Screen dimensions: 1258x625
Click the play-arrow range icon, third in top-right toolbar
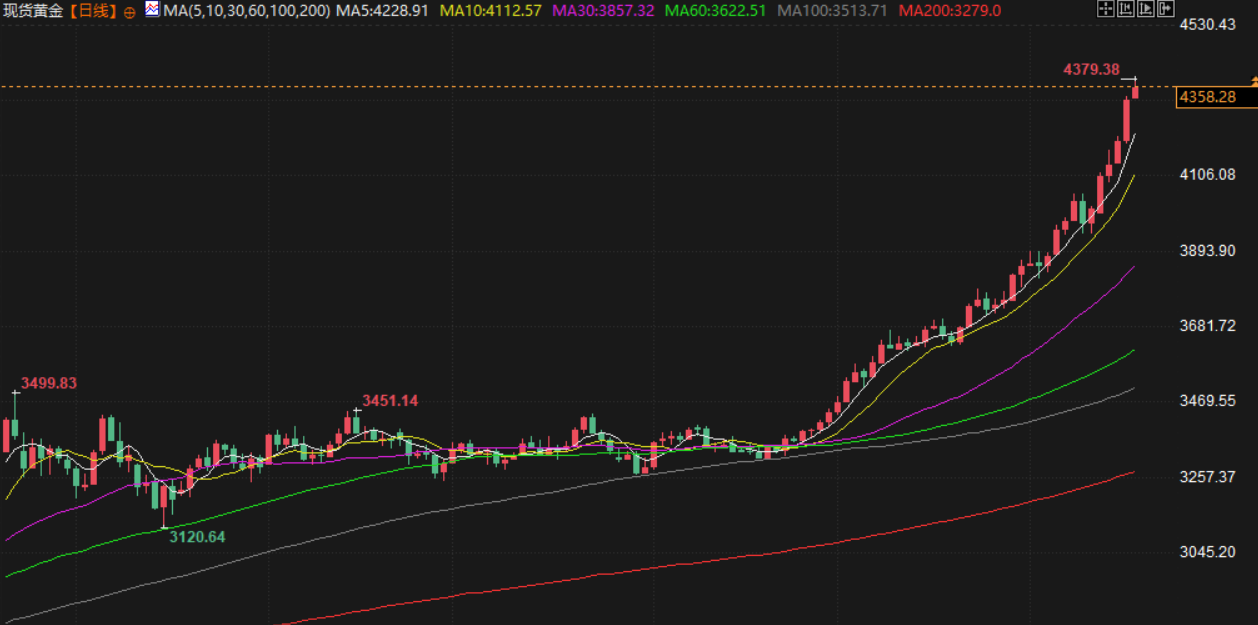point(1145,9)
